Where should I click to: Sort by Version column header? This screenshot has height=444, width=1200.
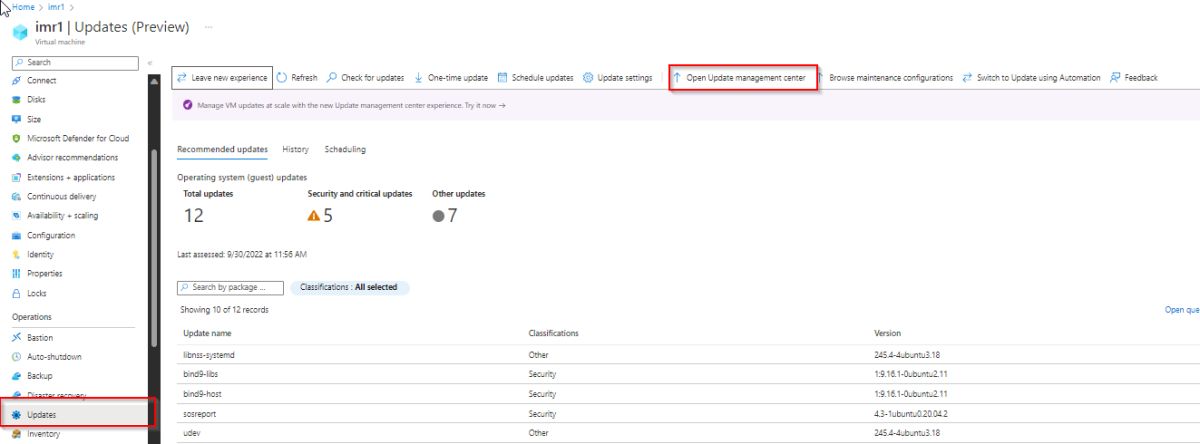click(x=887, y=333)
